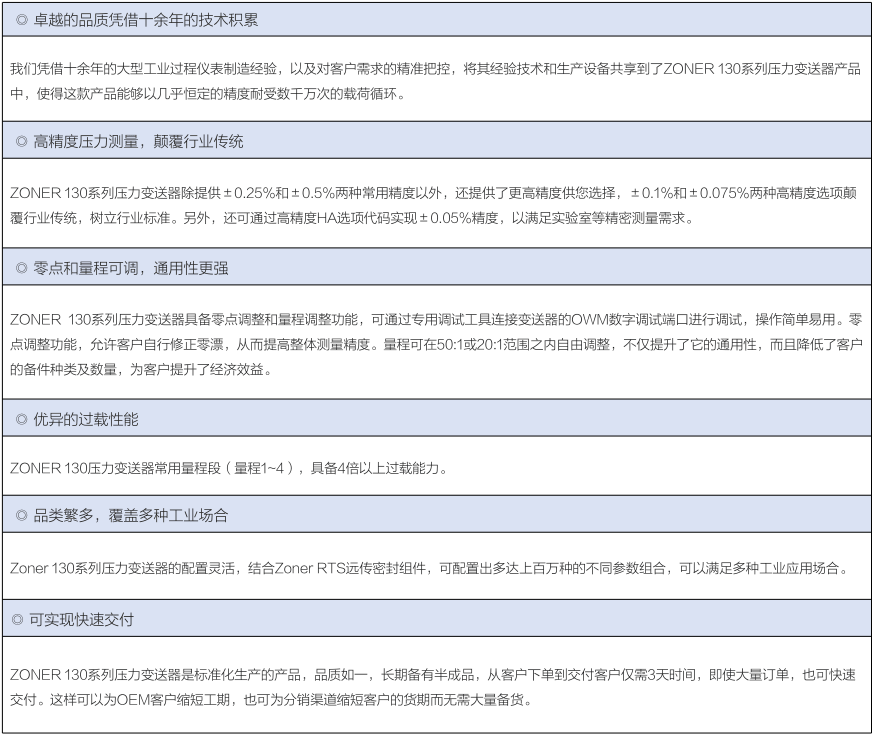Click the circle bullet before 优异的过载性能 heading
The image size is (874, 736).
[22, 420]
